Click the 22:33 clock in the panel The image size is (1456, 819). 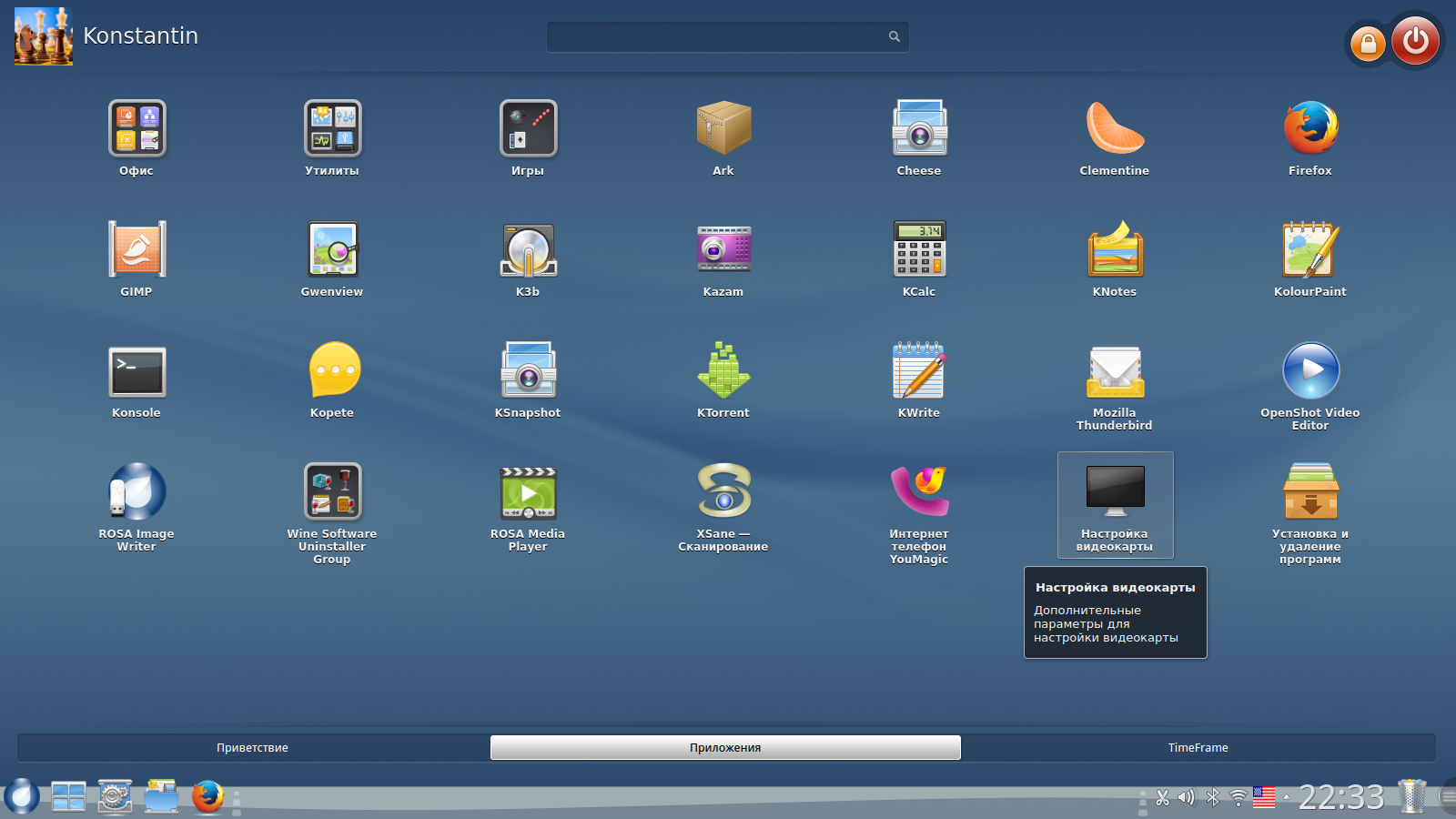1341,798
